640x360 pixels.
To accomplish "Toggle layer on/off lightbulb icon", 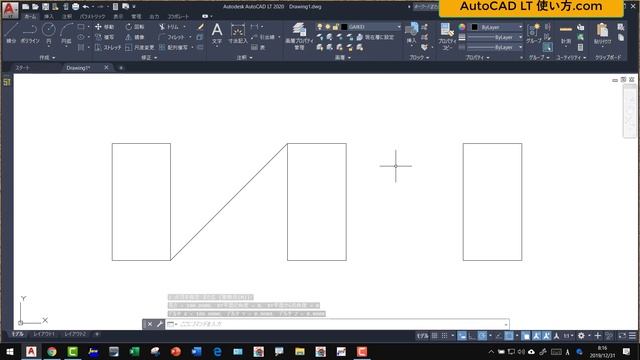I will [x=320, y=27].
